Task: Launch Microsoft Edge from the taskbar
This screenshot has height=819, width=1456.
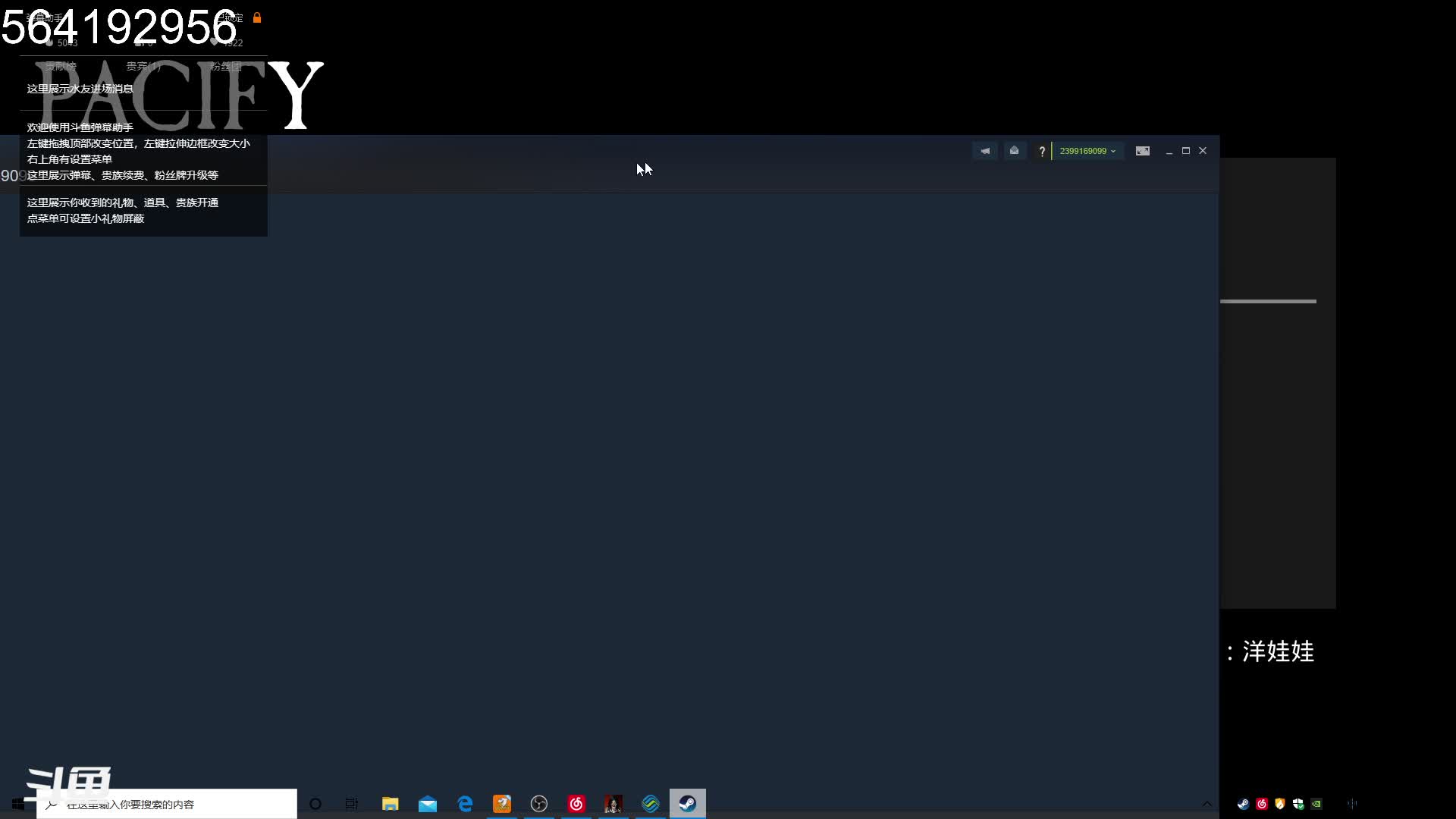Action: [x=465, y=804]
